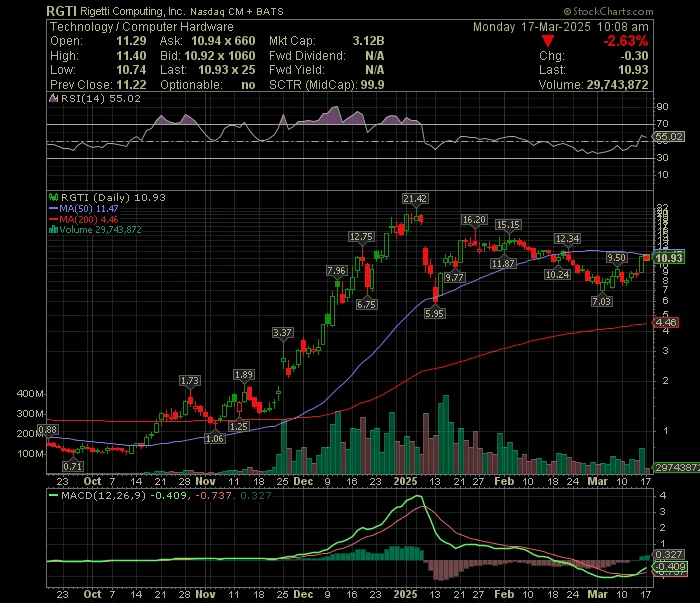Click the 4.46 MA(200) axis tag
The image size is (700, 603).
[666, 322]
